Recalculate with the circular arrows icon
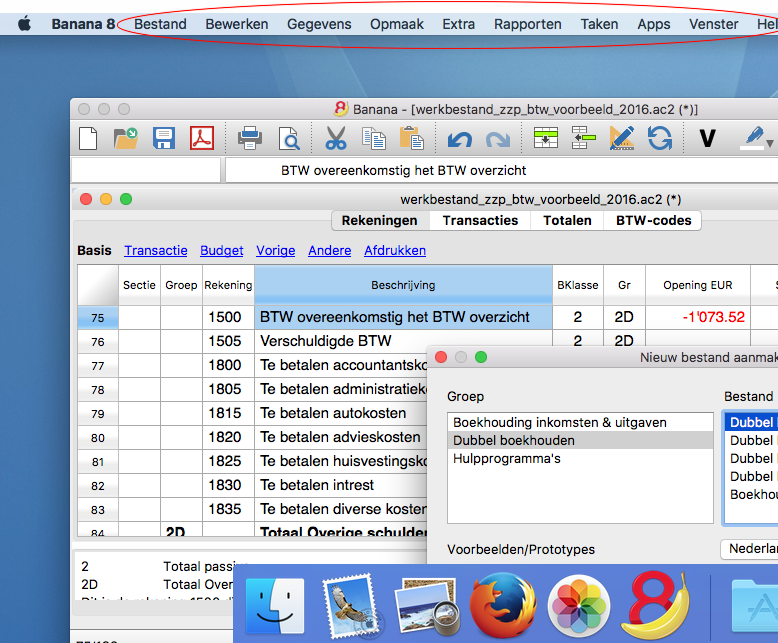 point(660,138)
